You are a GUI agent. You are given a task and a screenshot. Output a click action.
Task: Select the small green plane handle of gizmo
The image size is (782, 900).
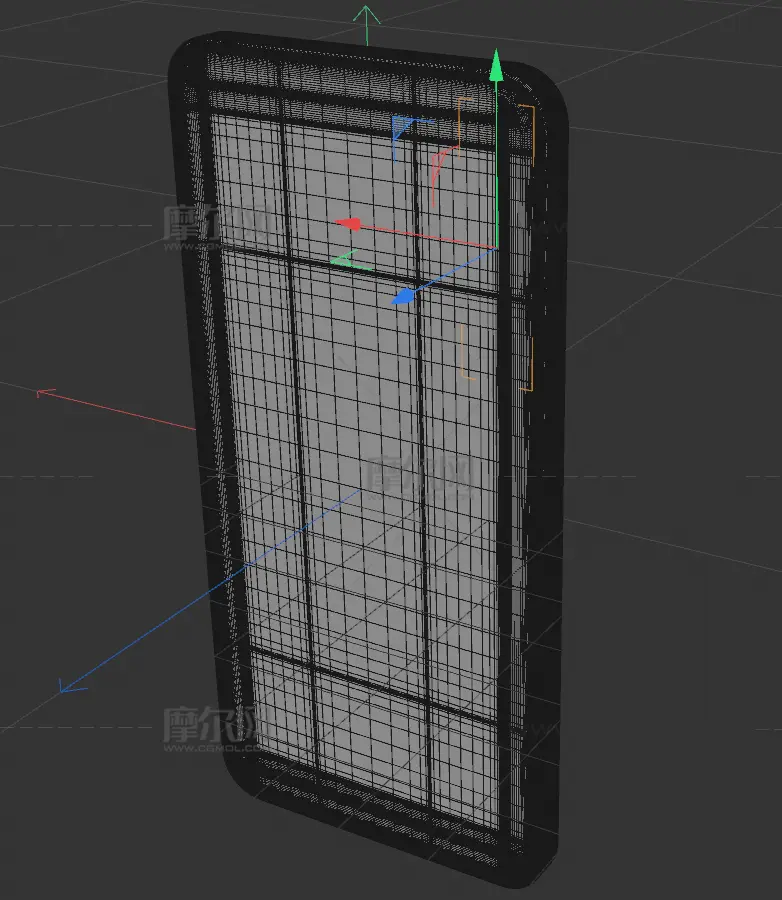point(345,261)
